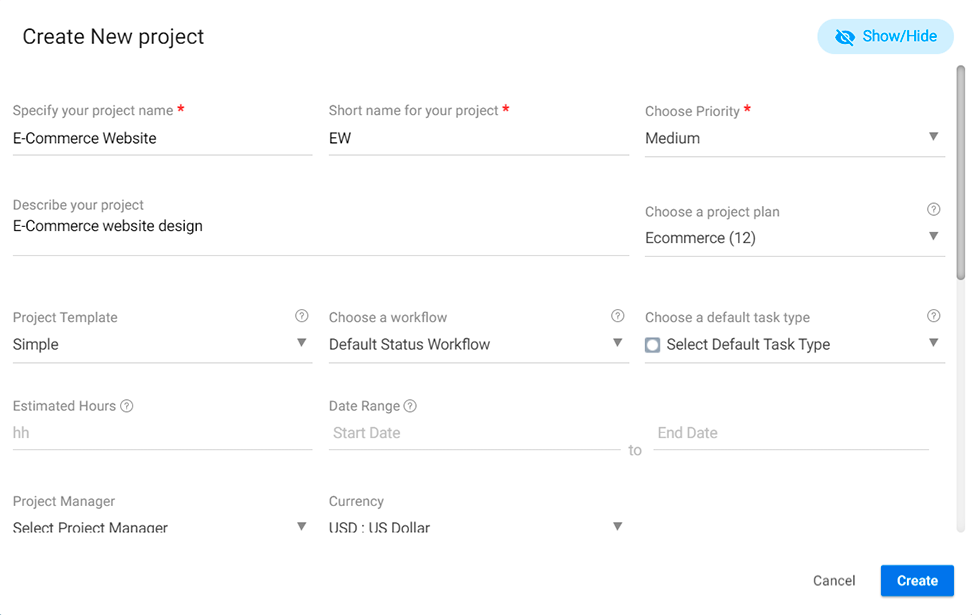Click the Create button
The width and height of the screenshot is (972, 615).
pos(917,581)
